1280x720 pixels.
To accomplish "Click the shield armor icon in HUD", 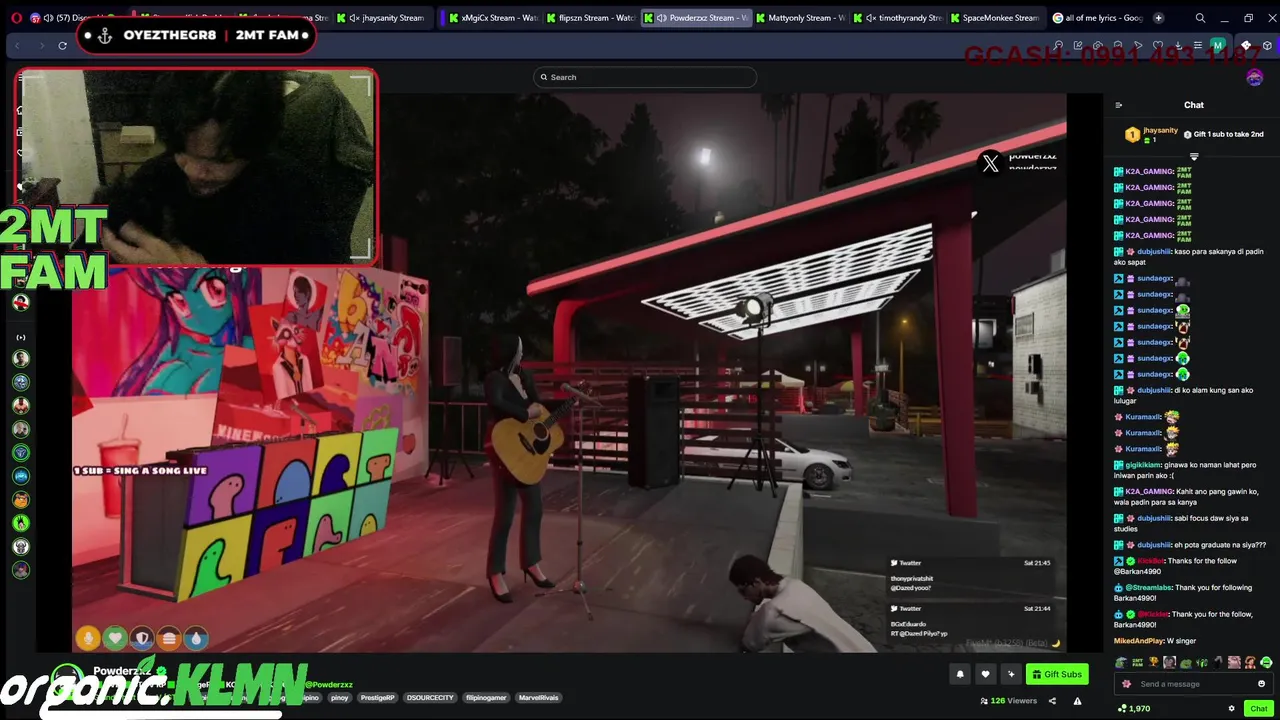I will pyautogui.click(x=142, y=638).
